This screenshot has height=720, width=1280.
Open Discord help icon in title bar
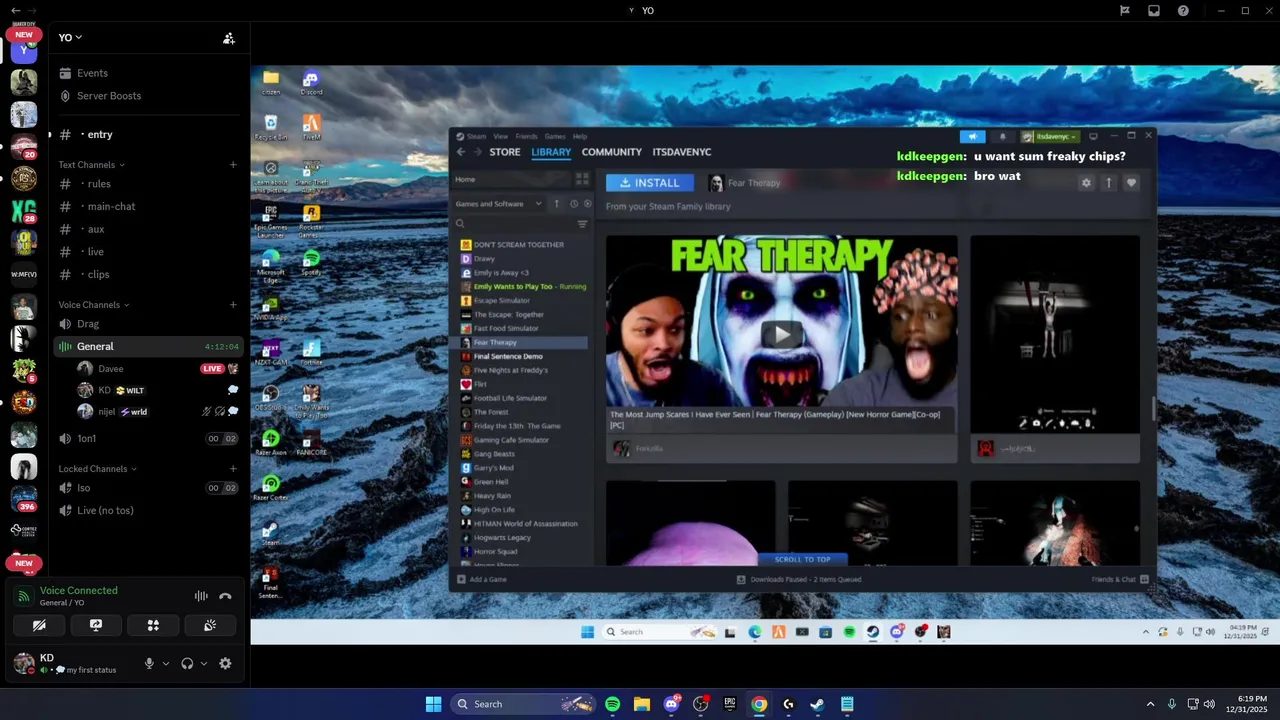[x=1183, y=11]
